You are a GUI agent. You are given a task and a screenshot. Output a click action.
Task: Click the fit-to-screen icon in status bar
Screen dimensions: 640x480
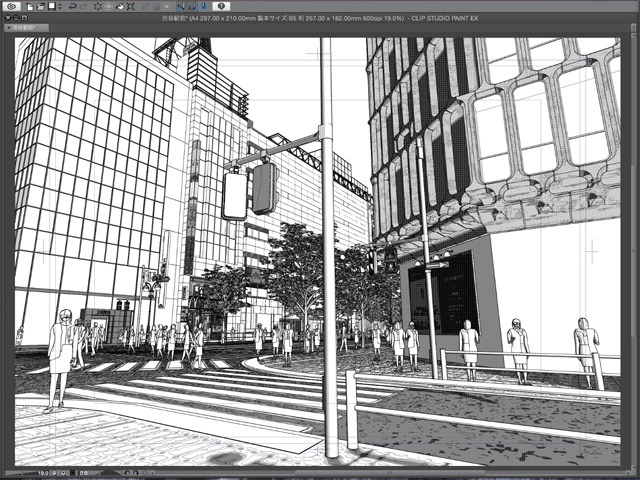click(x=73, y=473)
